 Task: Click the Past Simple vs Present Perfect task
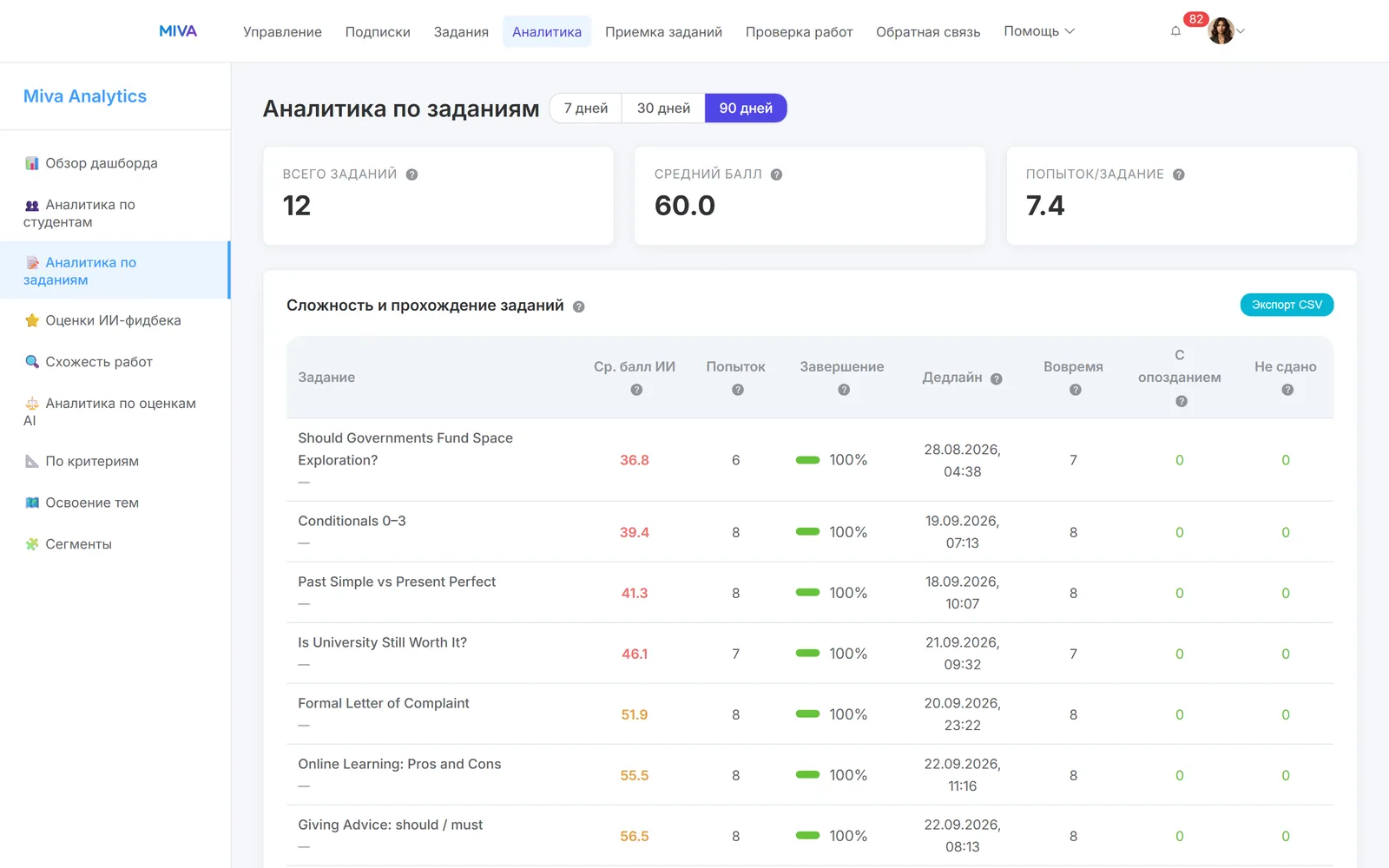(x=397, y=582)
